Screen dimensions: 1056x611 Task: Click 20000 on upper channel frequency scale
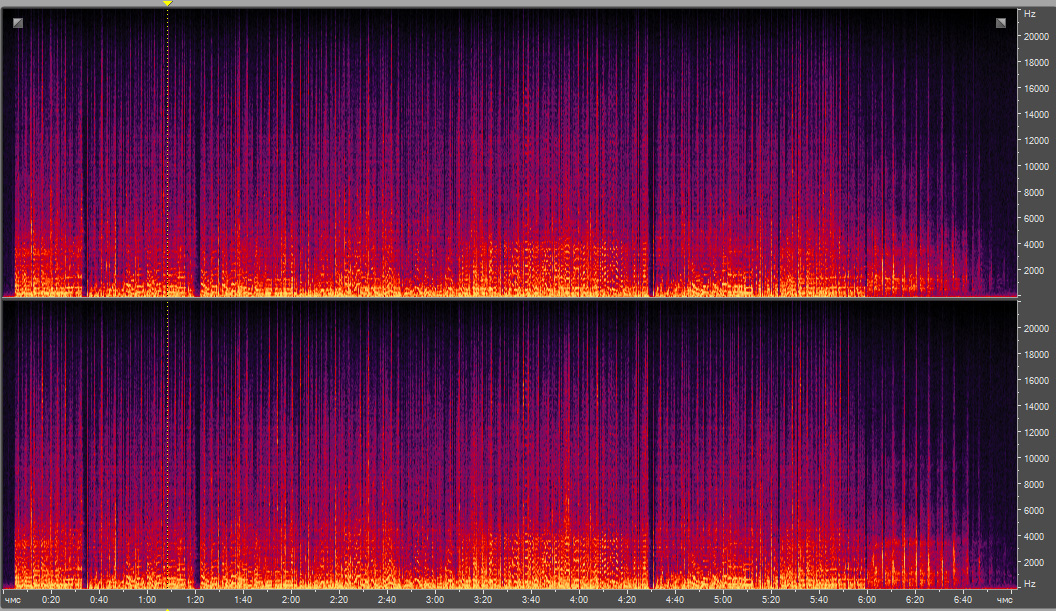pos(1035,37)
